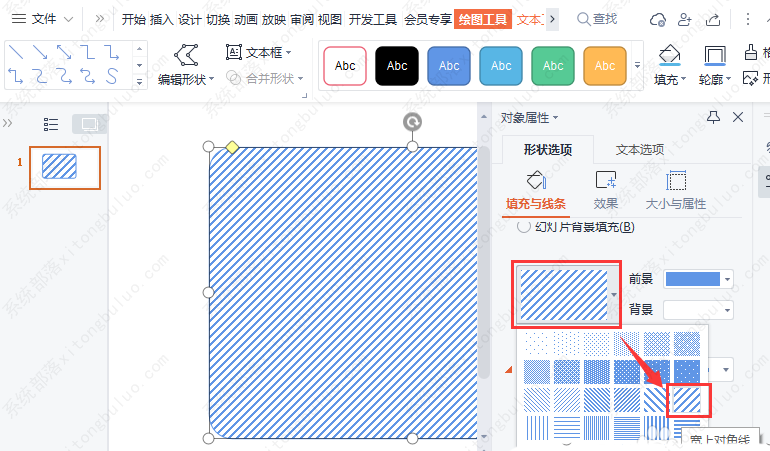This screenshot has height=451, width=770.
Task: Apply the black Abc shape style
Action: click(x=397, y=66)
